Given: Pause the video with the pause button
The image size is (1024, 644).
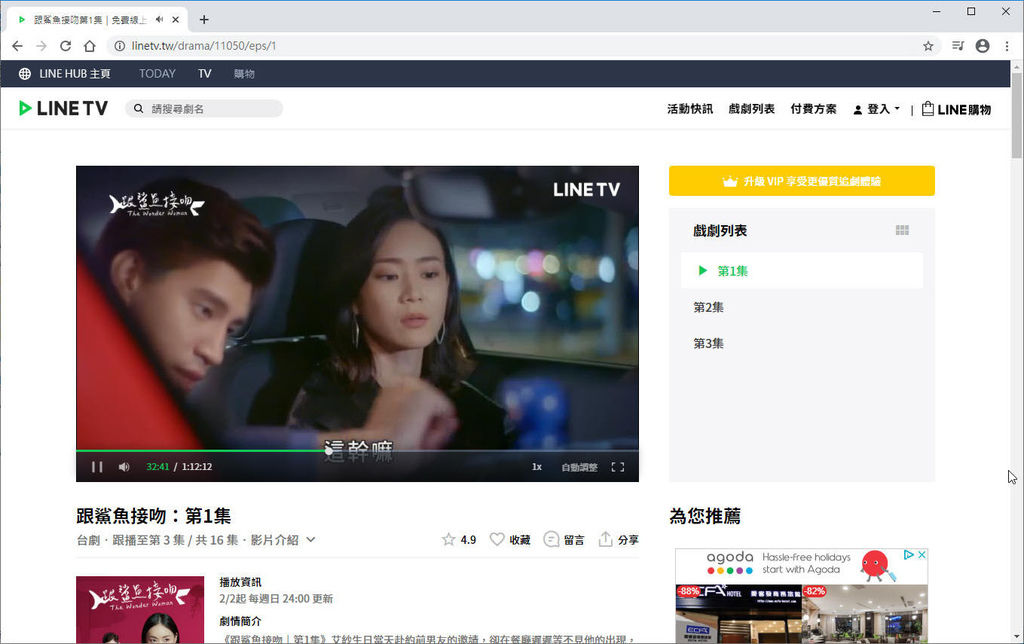Looking at the screenshot, I should click(97, 466).
